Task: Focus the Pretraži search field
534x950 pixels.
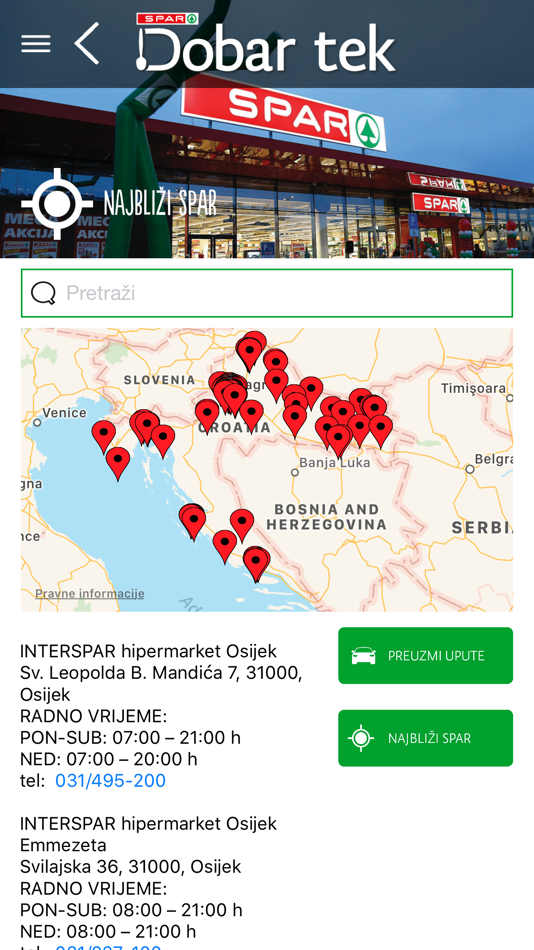Action: (267, 293)
